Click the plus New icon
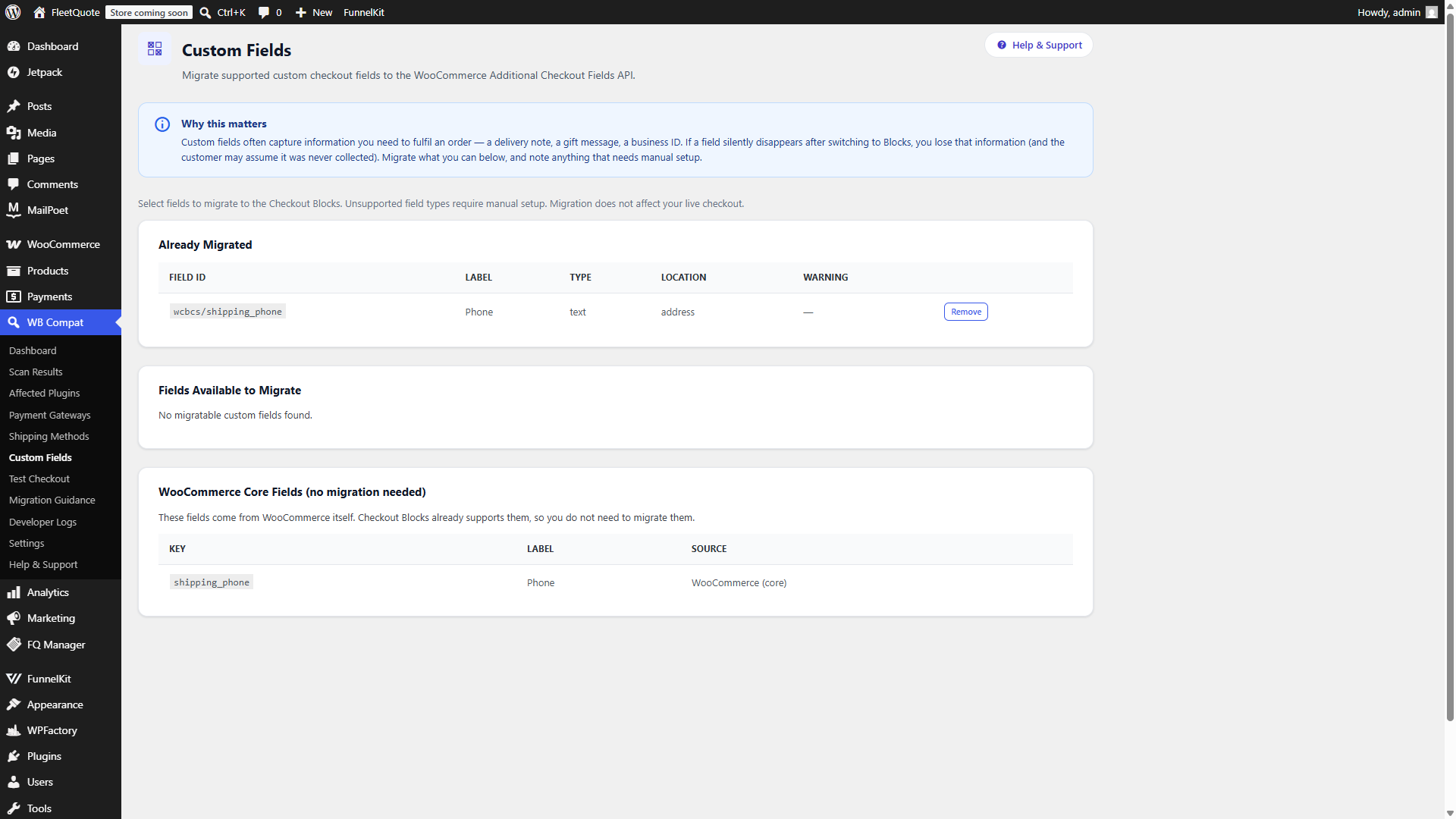Image resolution: width=1456 pixels, height=819 pixels. 301,12
